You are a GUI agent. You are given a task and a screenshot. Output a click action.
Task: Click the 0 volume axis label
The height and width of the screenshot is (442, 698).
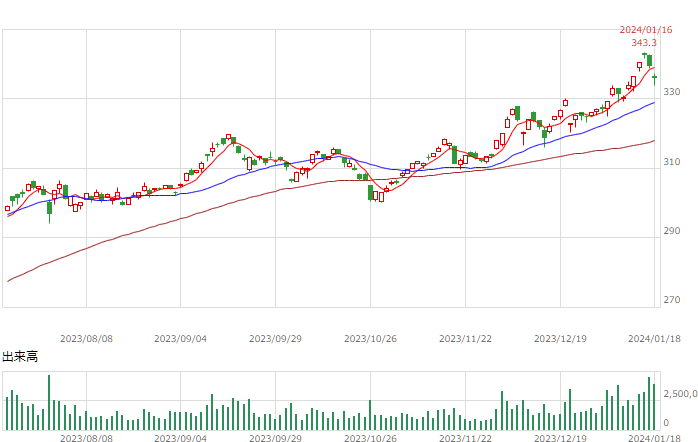pyautogui.click(x=666, y=423)
